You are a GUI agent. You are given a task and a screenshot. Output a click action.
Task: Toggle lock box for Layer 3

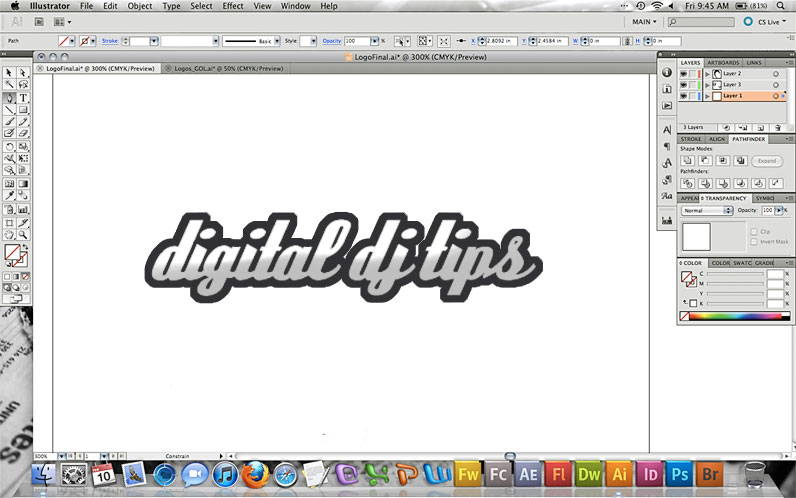(692, 85)
